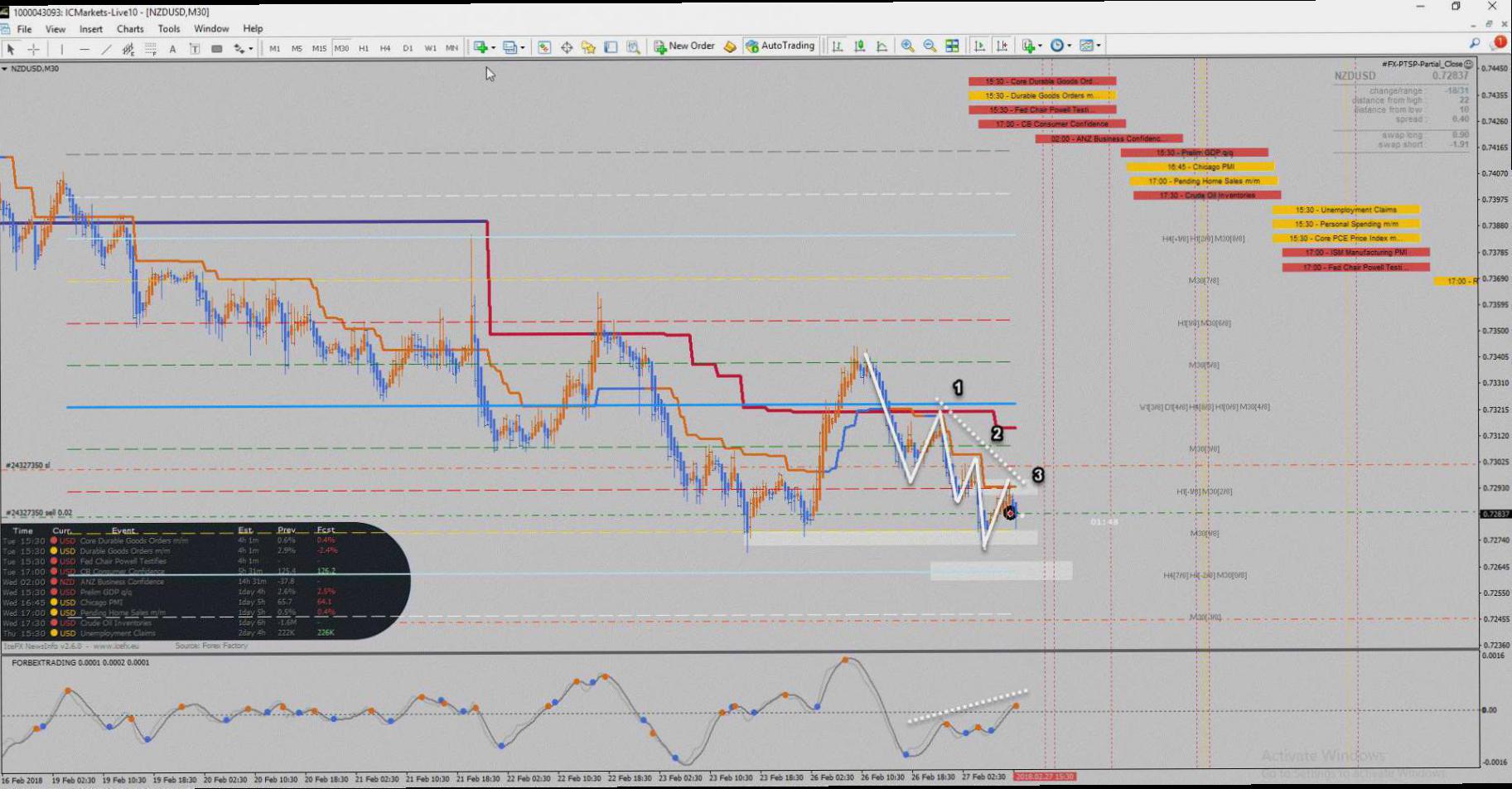This screenshot has width=1512, height=789.
Task: Switch to H4 timeframe
Action: [385, 48]
